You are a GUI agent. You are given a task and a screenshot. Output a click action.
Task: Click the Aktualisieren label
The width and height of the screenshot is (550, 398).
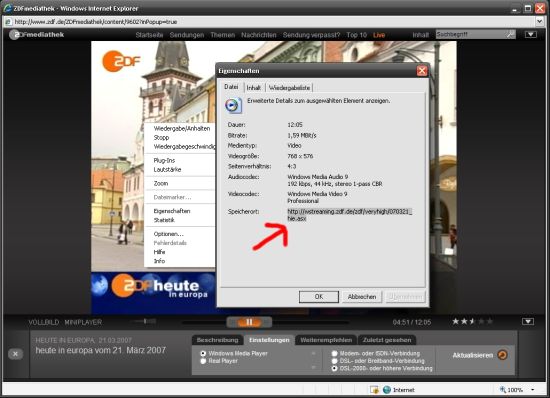[x=472, y=355]
